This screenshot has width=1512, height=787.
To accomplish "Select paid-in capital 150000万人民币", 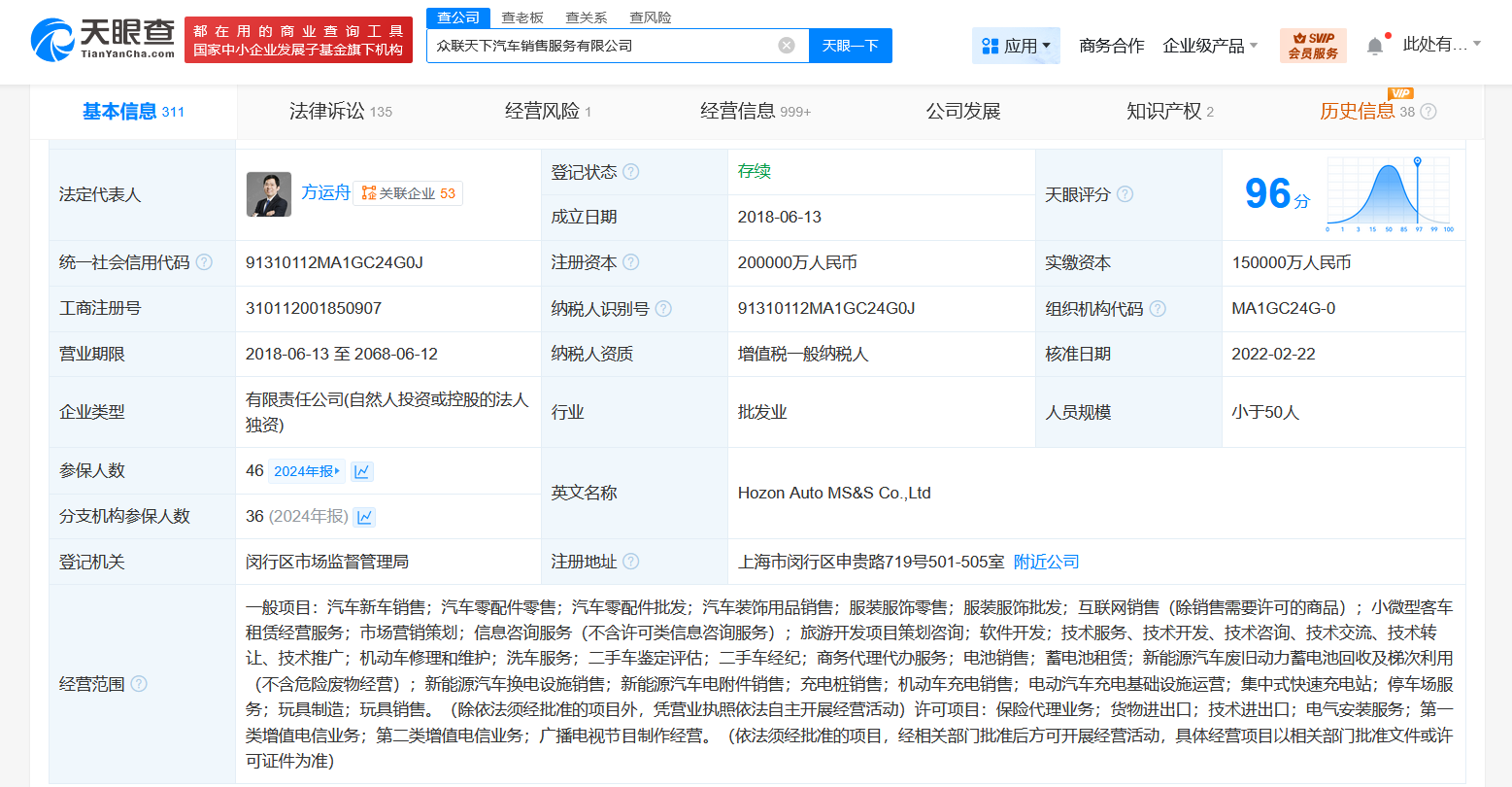I will 1292,262.
